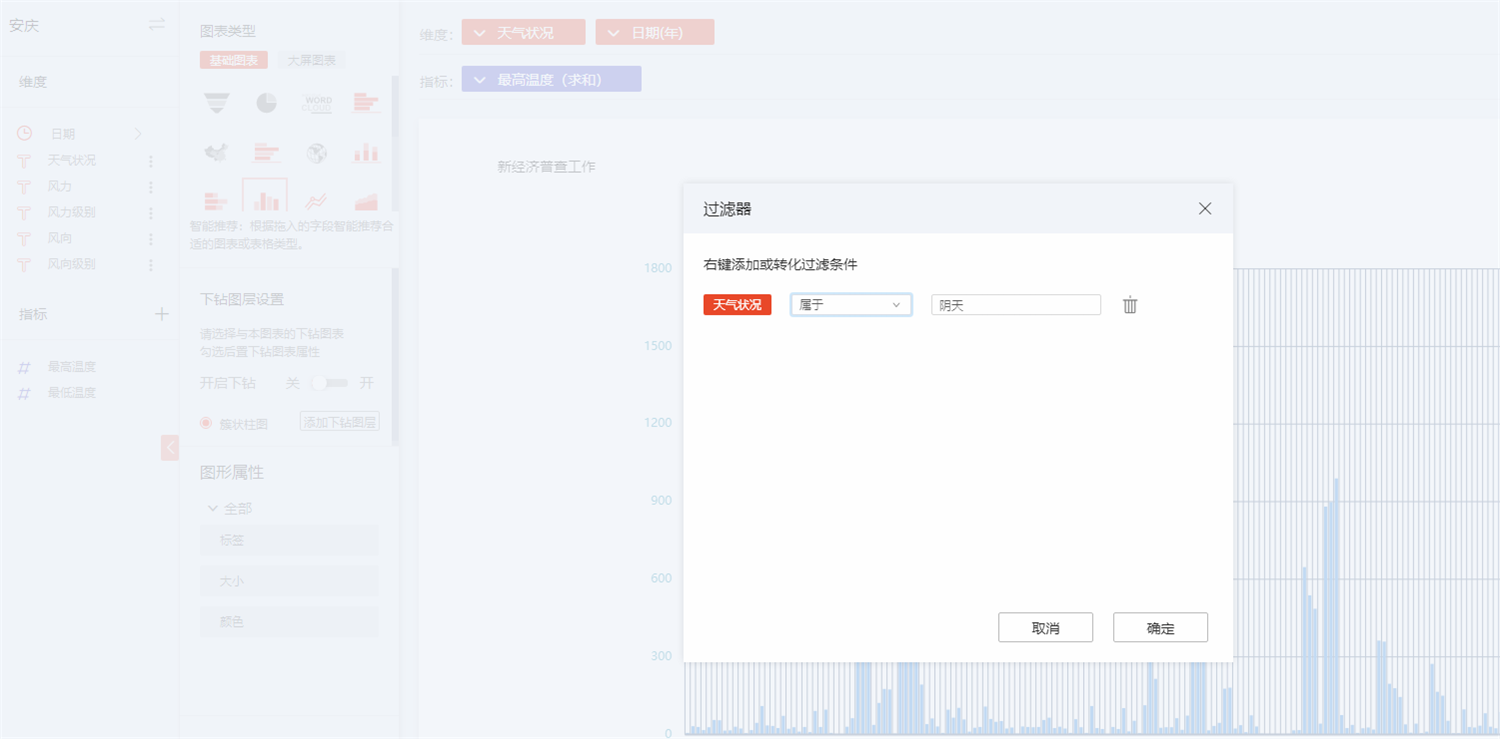The width and height of the screenshot is (1500, 739).
Task: Click 取消 to cancel the filter
Action: 1045,628
